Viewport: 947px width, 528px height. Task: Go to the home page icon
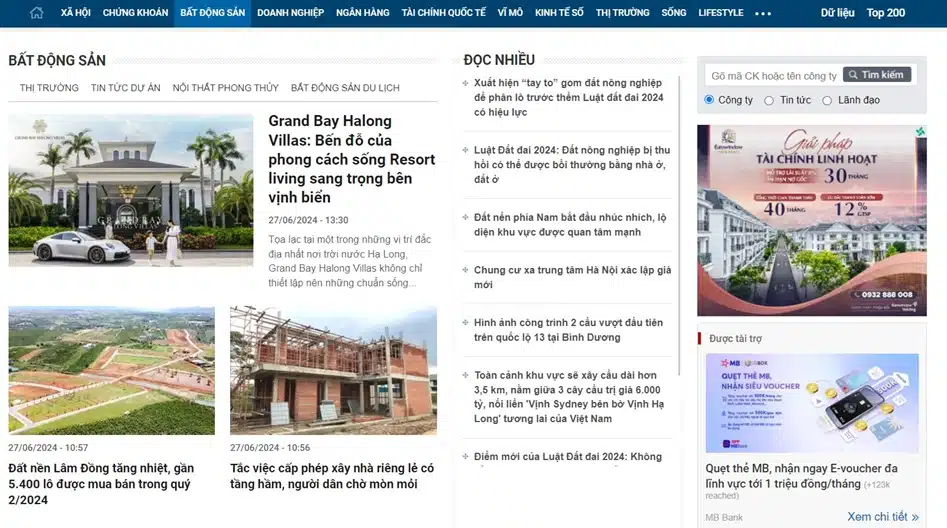click(37, 13)
